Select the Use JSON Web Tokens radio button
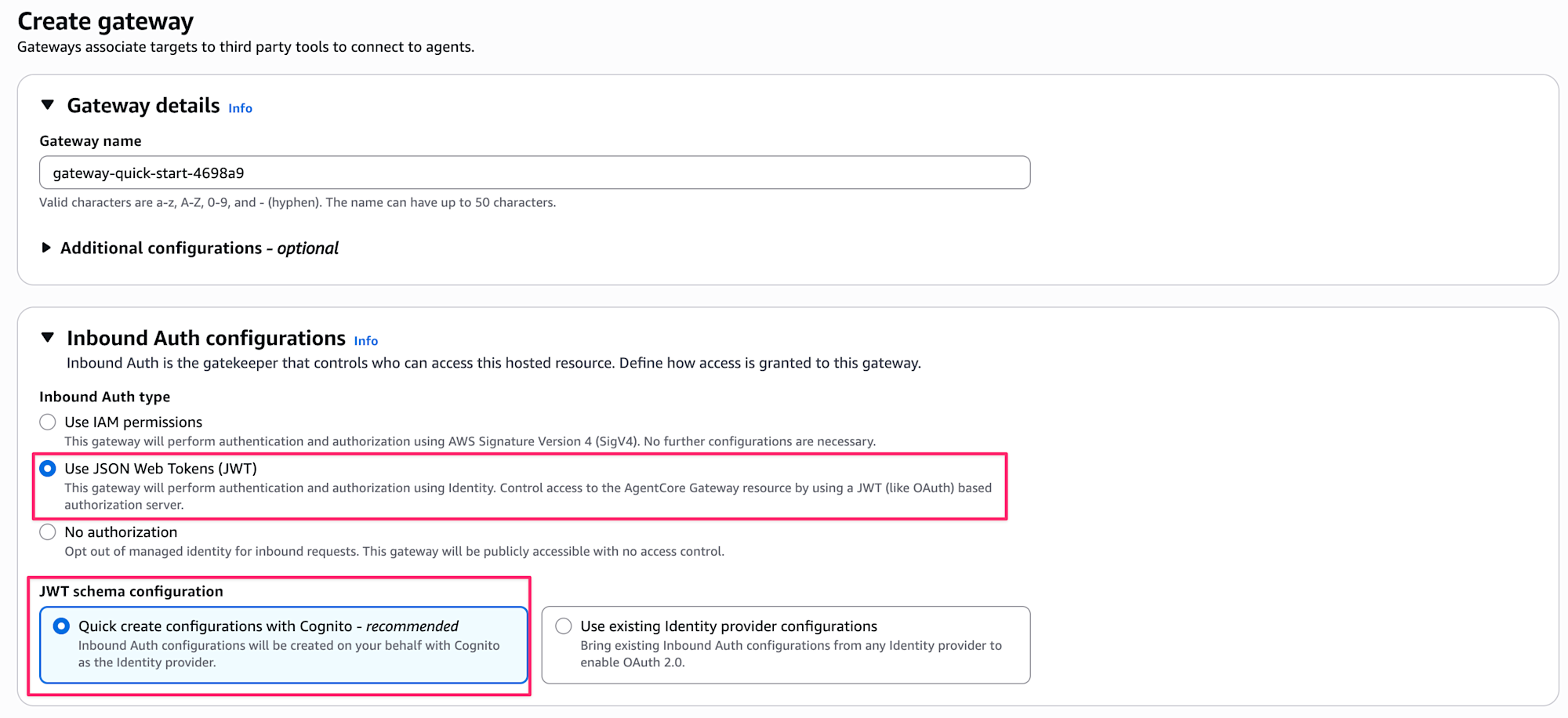Viewport: 1568px width, 718px height. tap(48, 469)
